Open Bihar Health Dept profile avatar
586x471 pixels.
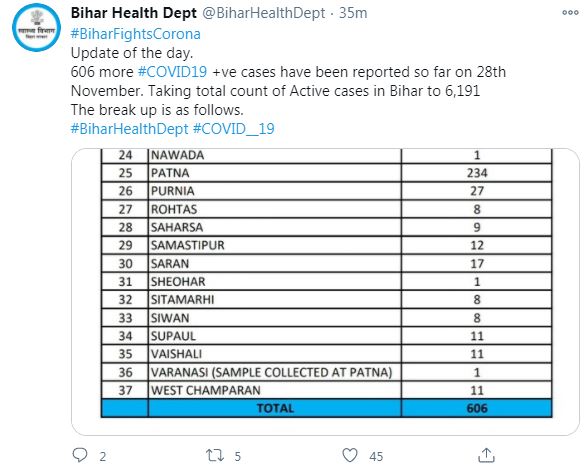point(36,28)
